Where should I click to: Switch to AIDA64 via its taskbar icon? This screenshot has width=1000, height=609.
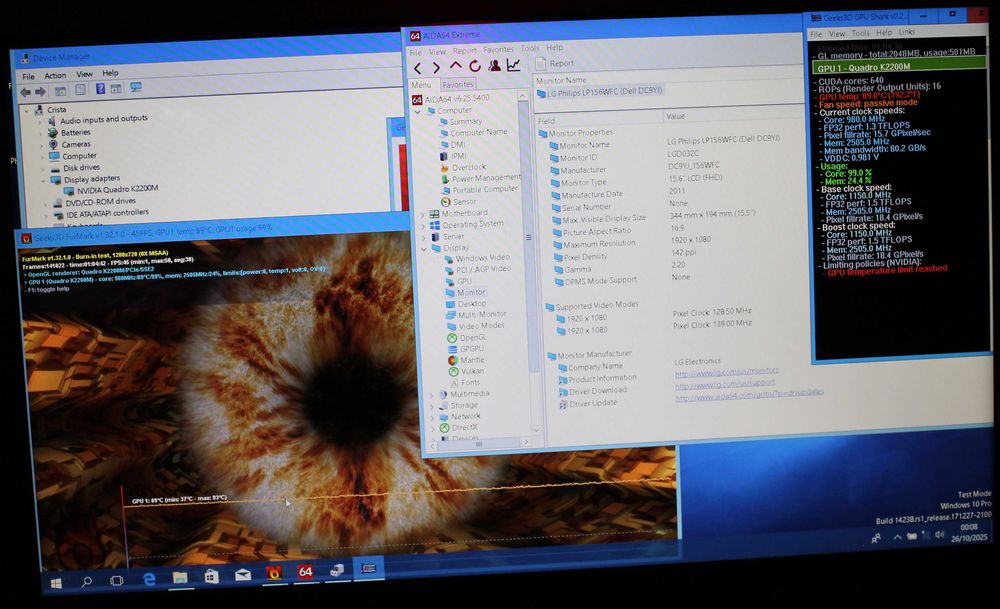pos(305,572)
